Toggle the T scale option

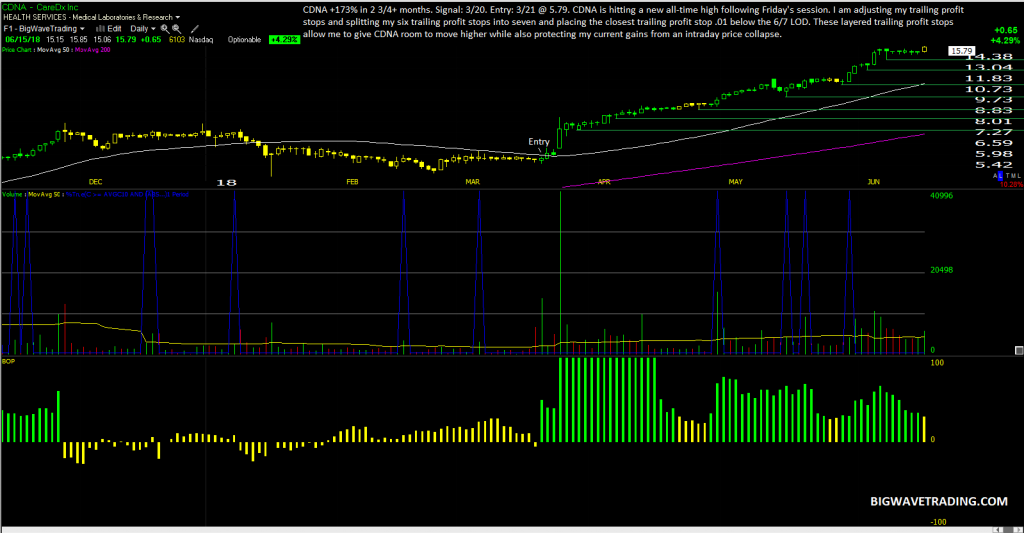pyautogui.click(x=1008, y=176)
